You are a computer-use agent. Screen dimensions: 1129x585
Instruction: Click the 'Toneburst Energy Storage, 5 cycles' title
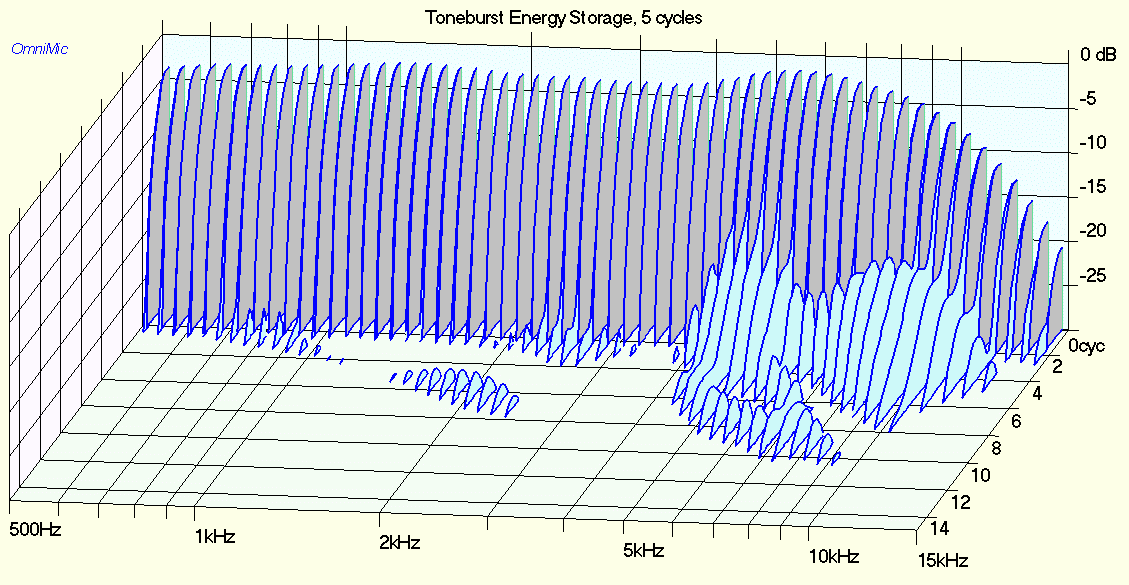click(x=564, y=17)
